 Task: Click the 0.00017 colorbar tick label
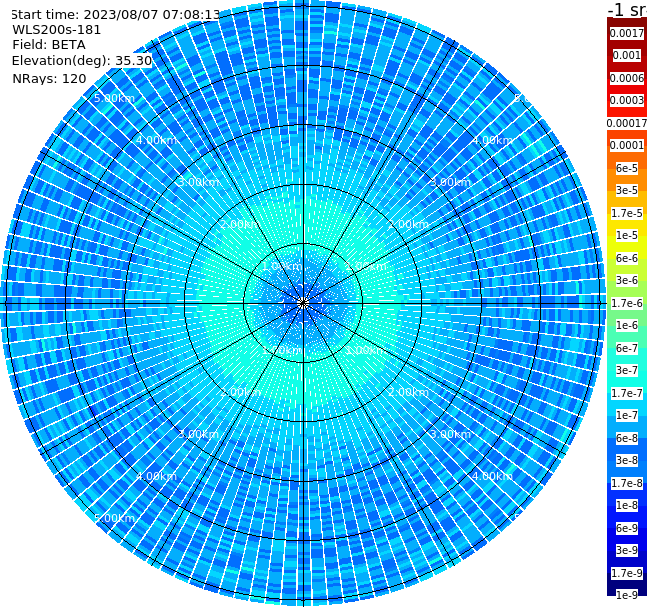click(627, 123)
